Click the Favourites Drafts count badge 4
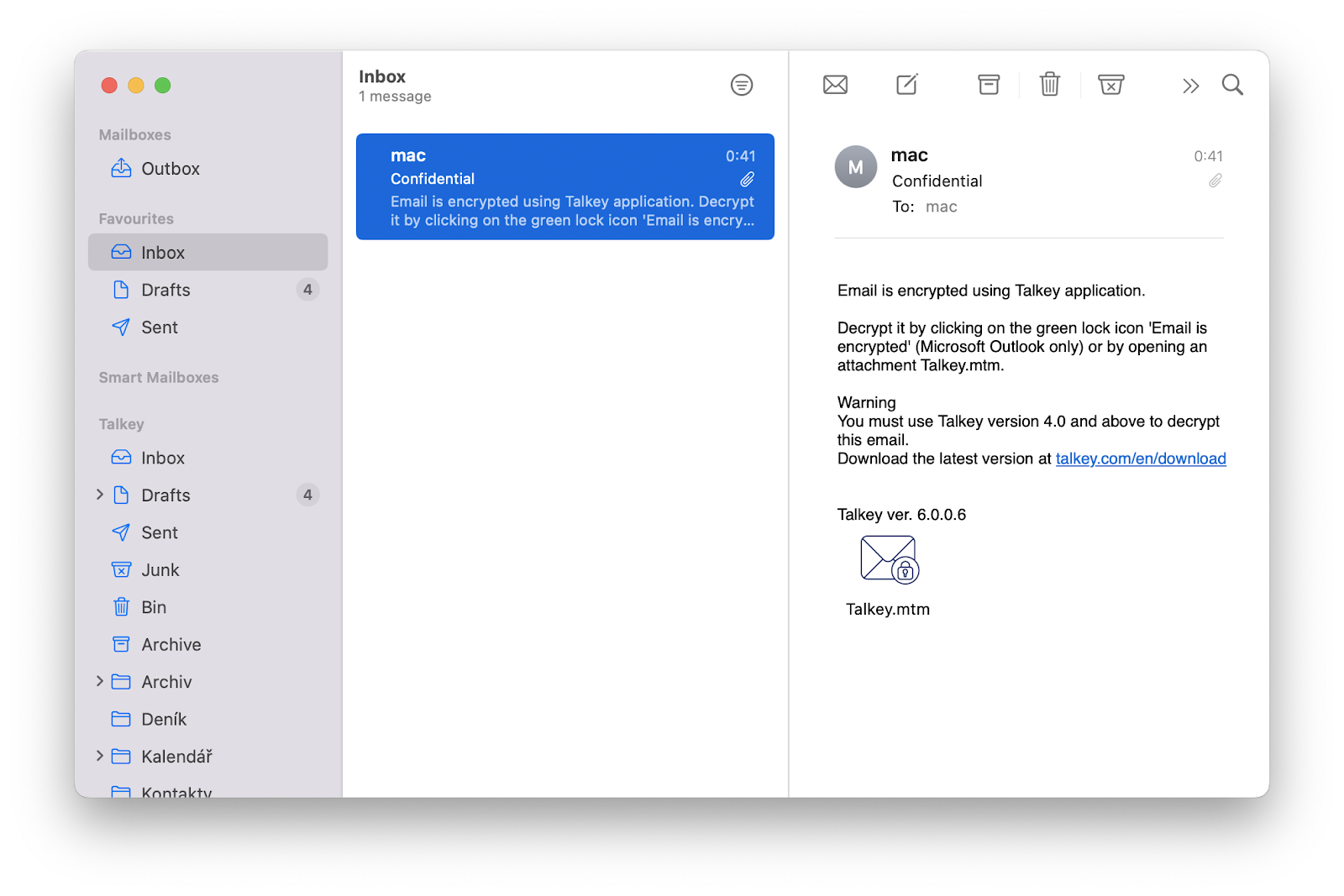This screenshot has width=1344, height=896. click(307, 290)
